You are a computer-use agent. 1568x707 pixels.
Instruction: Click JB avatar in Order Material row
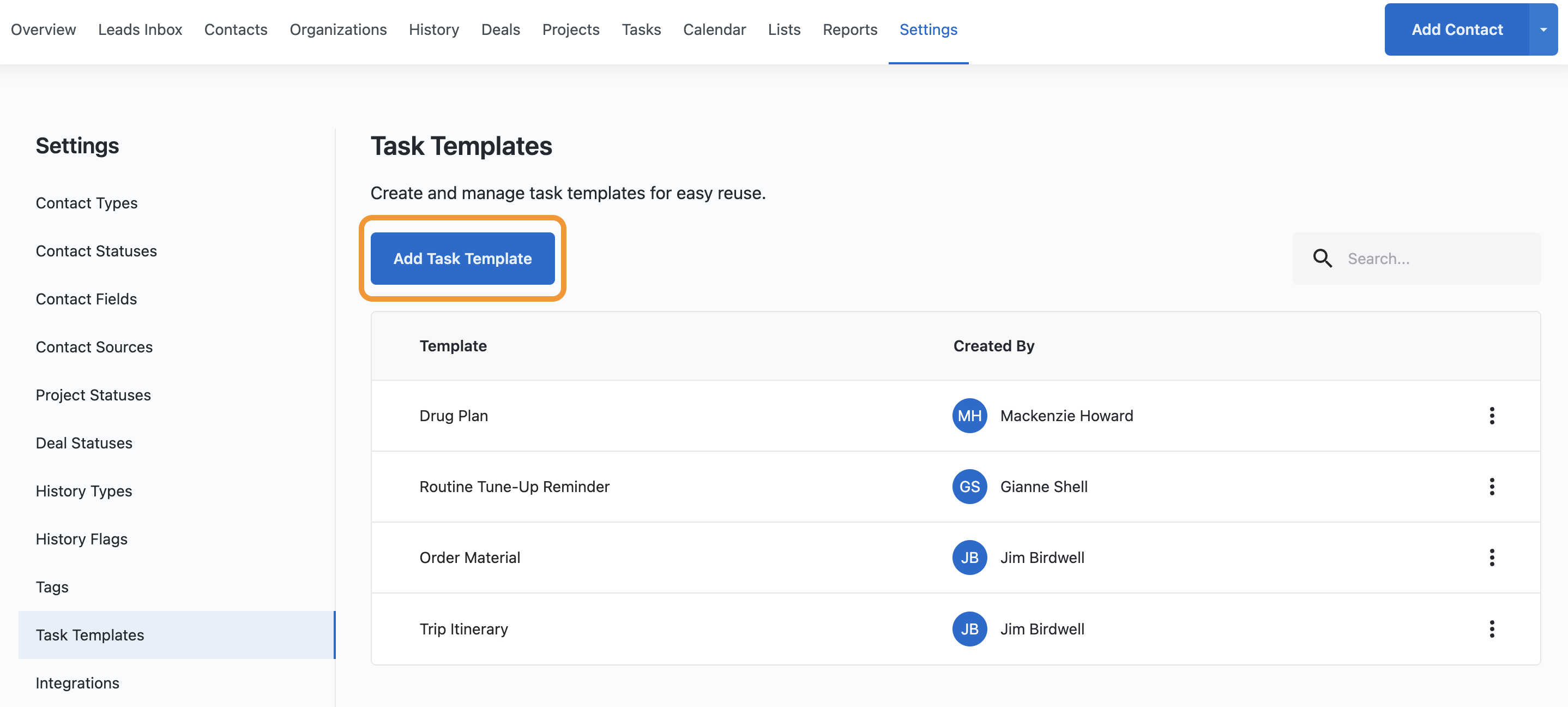[x=969, y=557]
